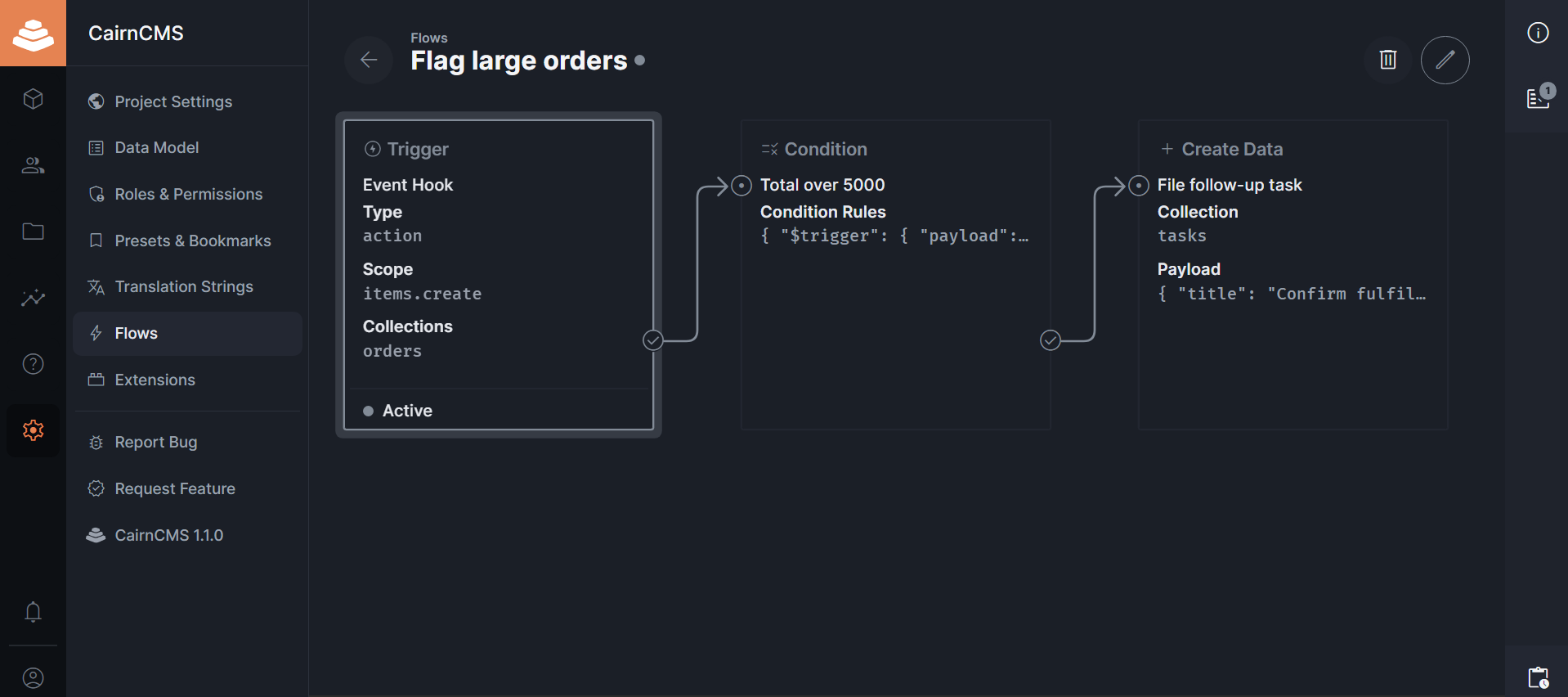This screenshot has height=697, width=1568.
Task: Select the Flows navigation item
Action: click(187, 334)
